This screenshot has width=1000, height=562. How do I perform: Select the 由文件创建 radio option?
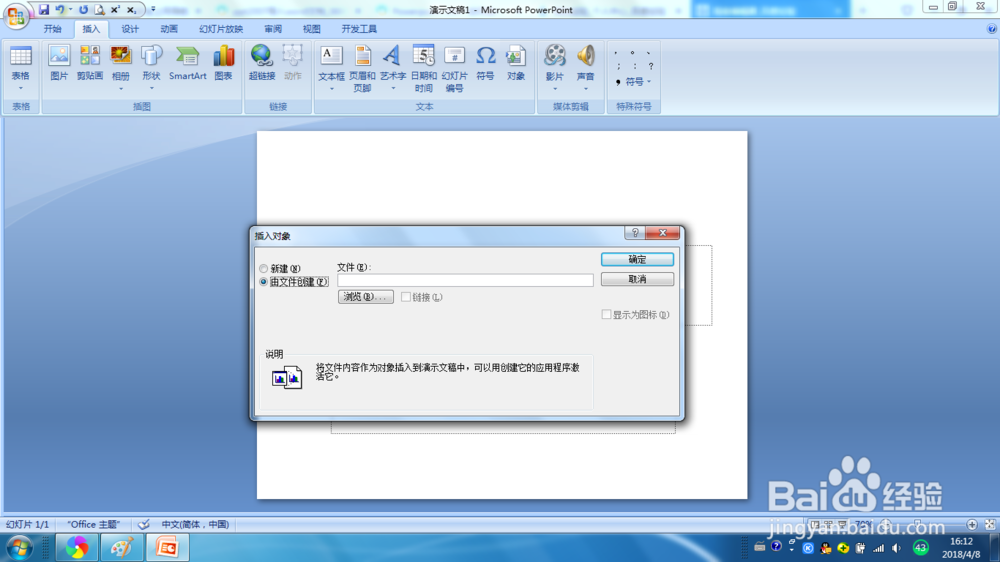(x=263, y=281)
